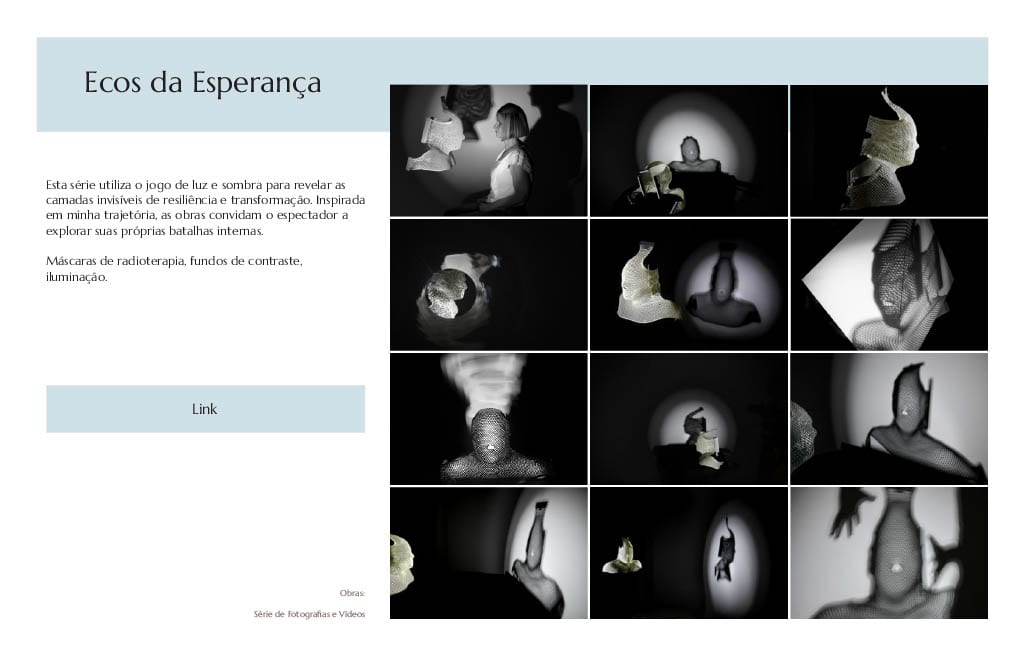View bottom-right photo with hand shadow

click(889, 553)
